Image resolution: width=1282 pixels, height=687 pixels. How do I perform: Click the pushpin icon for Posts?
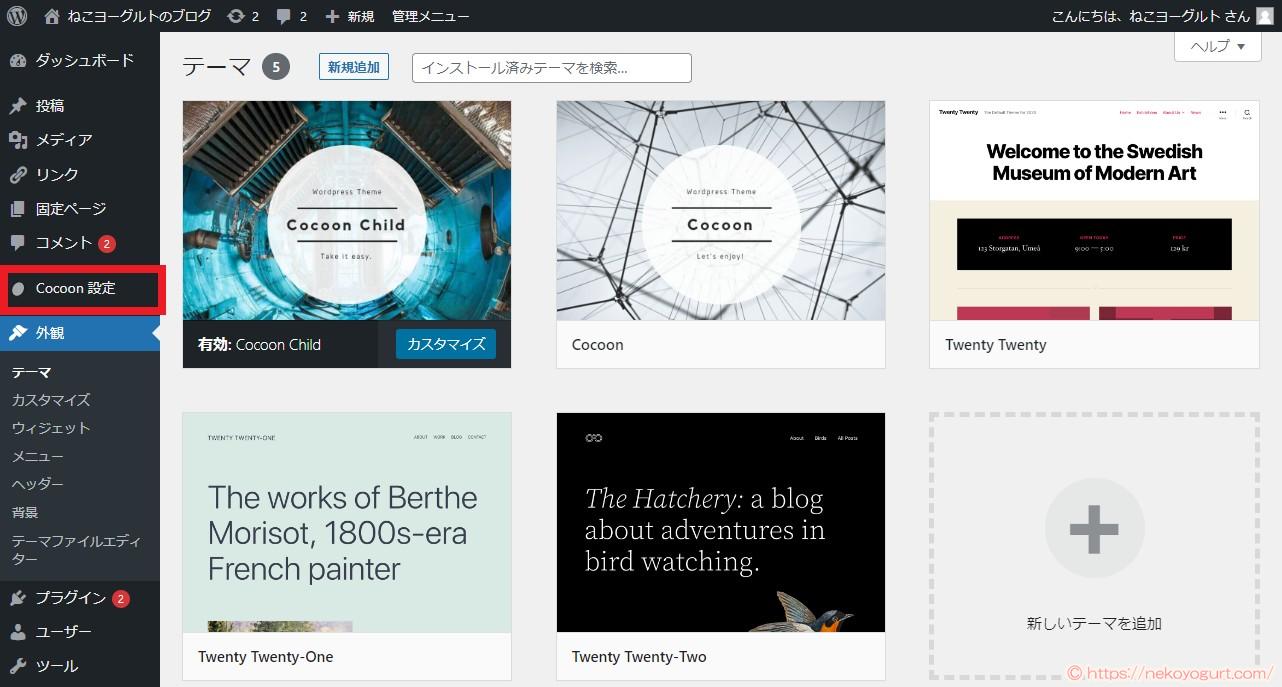[x=18, y=106]
